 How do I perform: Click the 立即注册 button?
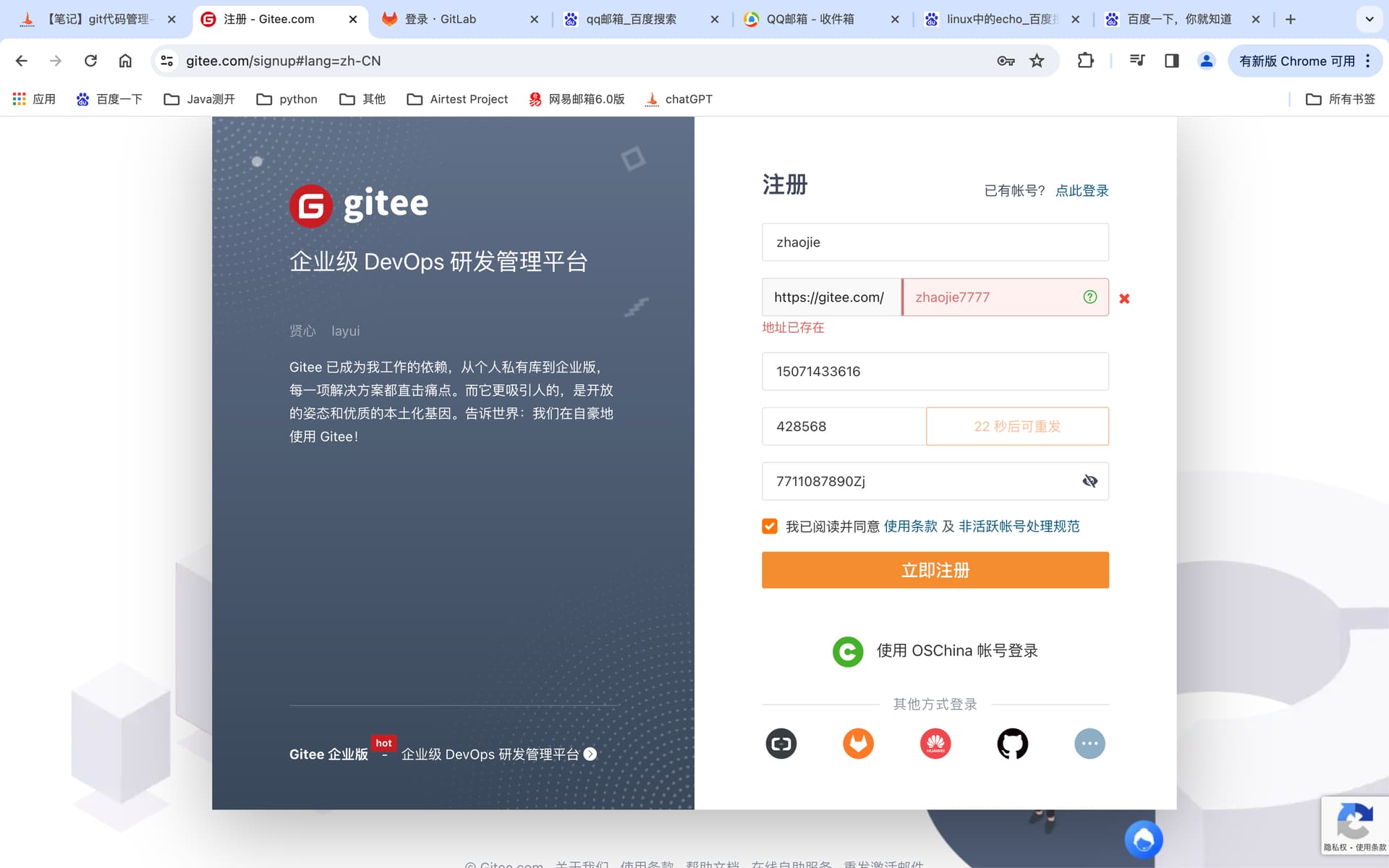(935, 570)
